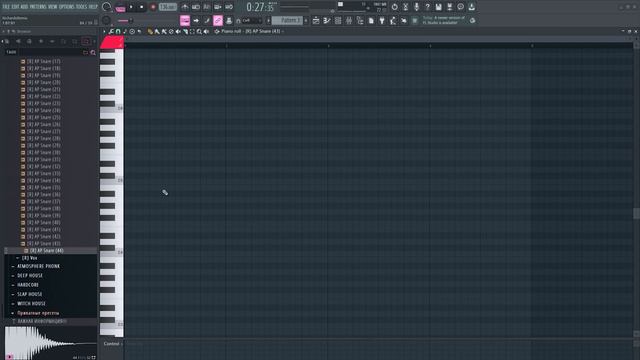Screen dimensions: 640x360
Task: Open the 'Pattern 3' pattern selector
Action: click(287, 20)
